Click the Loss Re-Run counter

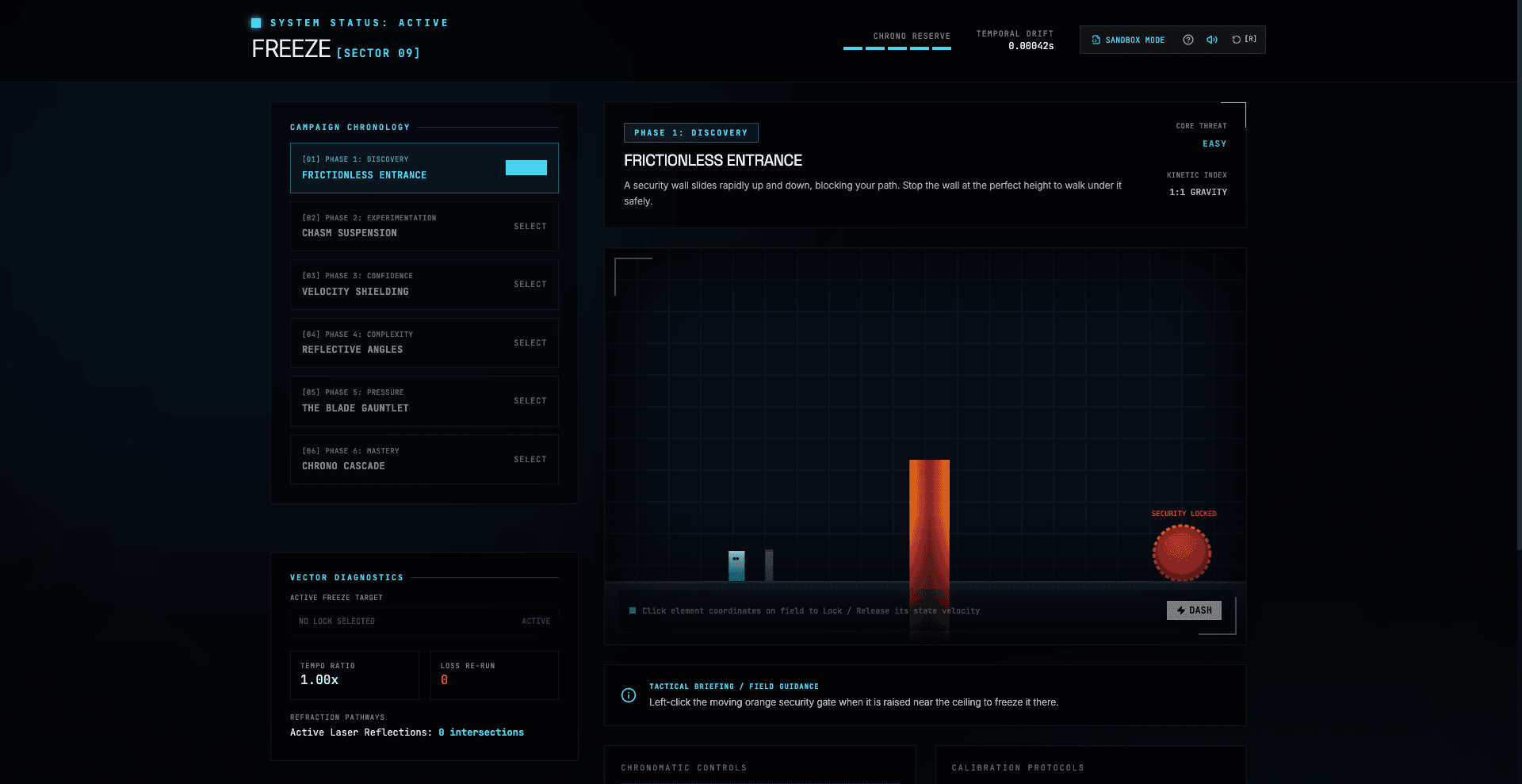pyautogui.click(x=494, y=675)
